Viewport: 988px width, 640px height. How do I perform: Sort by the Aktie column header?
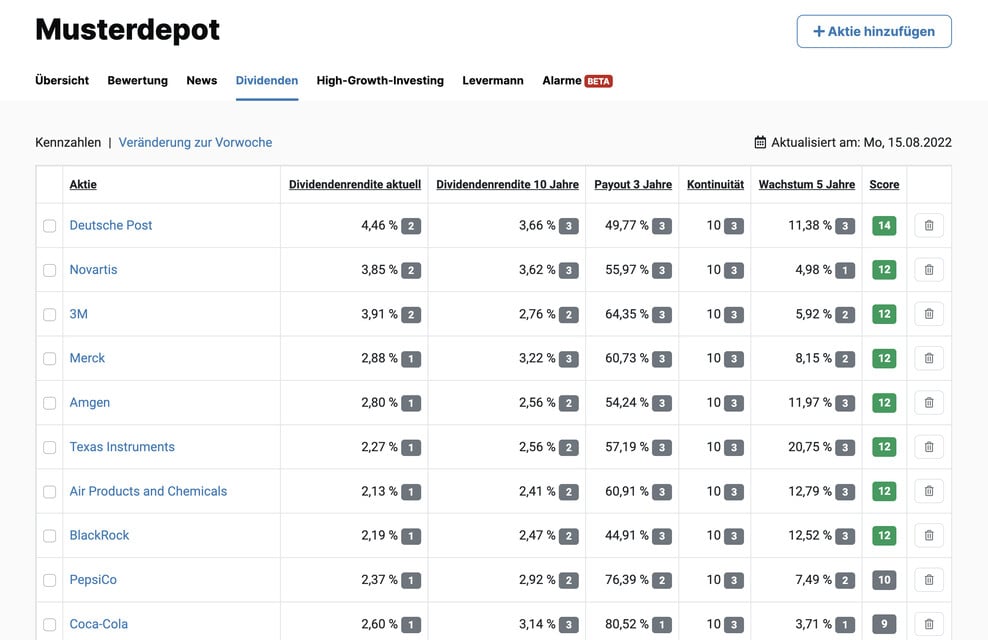83,185
